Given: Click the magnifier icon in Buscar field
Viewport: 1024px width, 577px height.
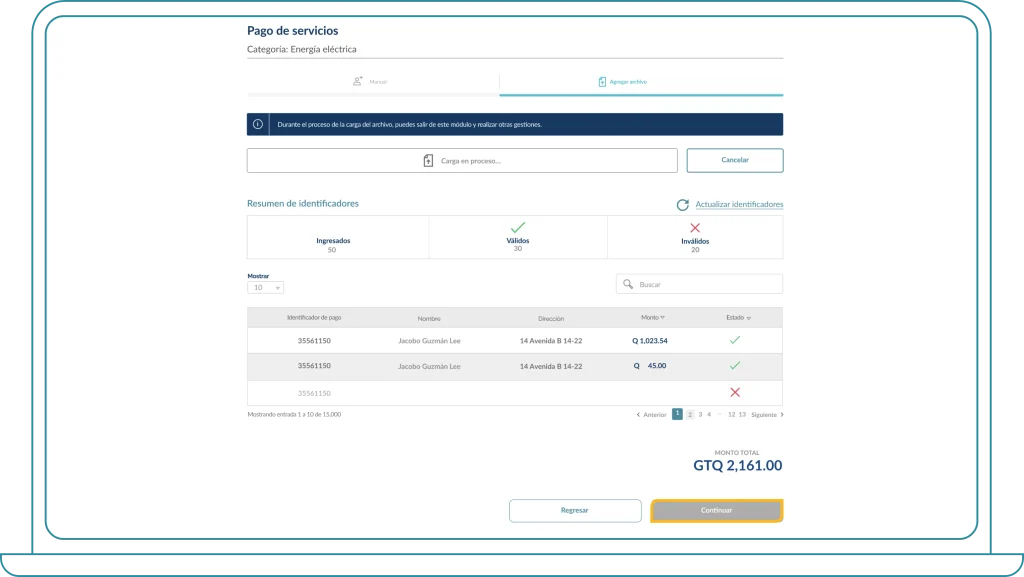Looking at the screenshot, I should (628, 285).
